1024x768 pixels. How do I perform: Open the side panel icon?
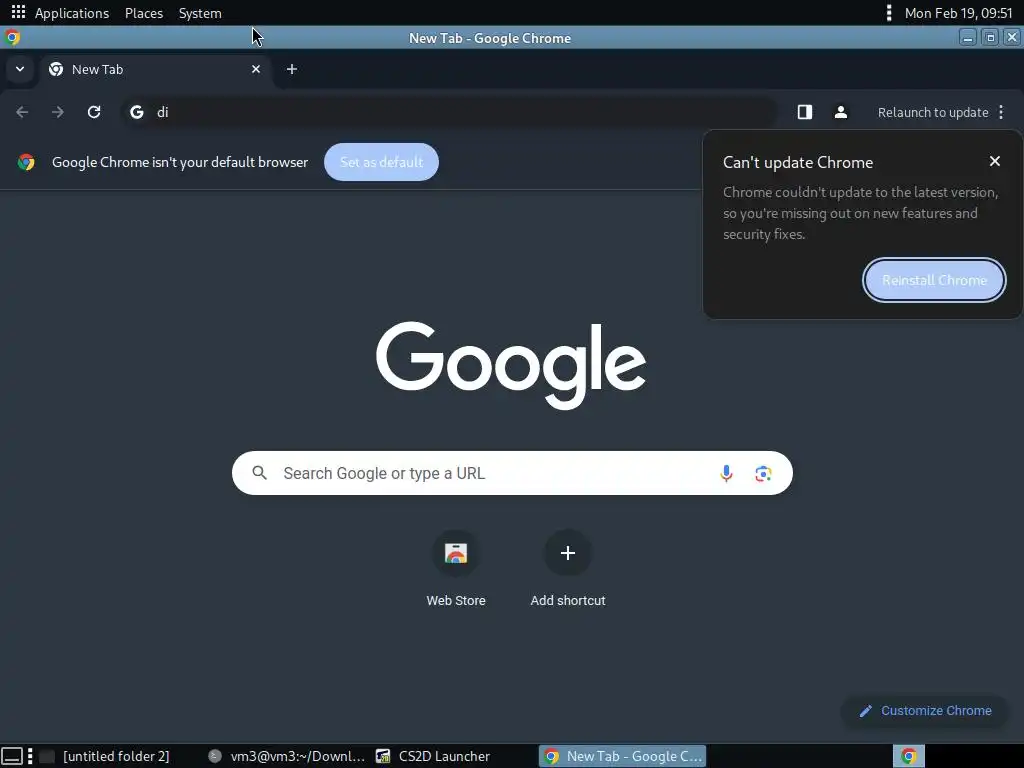pyautogui.click(x=805, y=112)
